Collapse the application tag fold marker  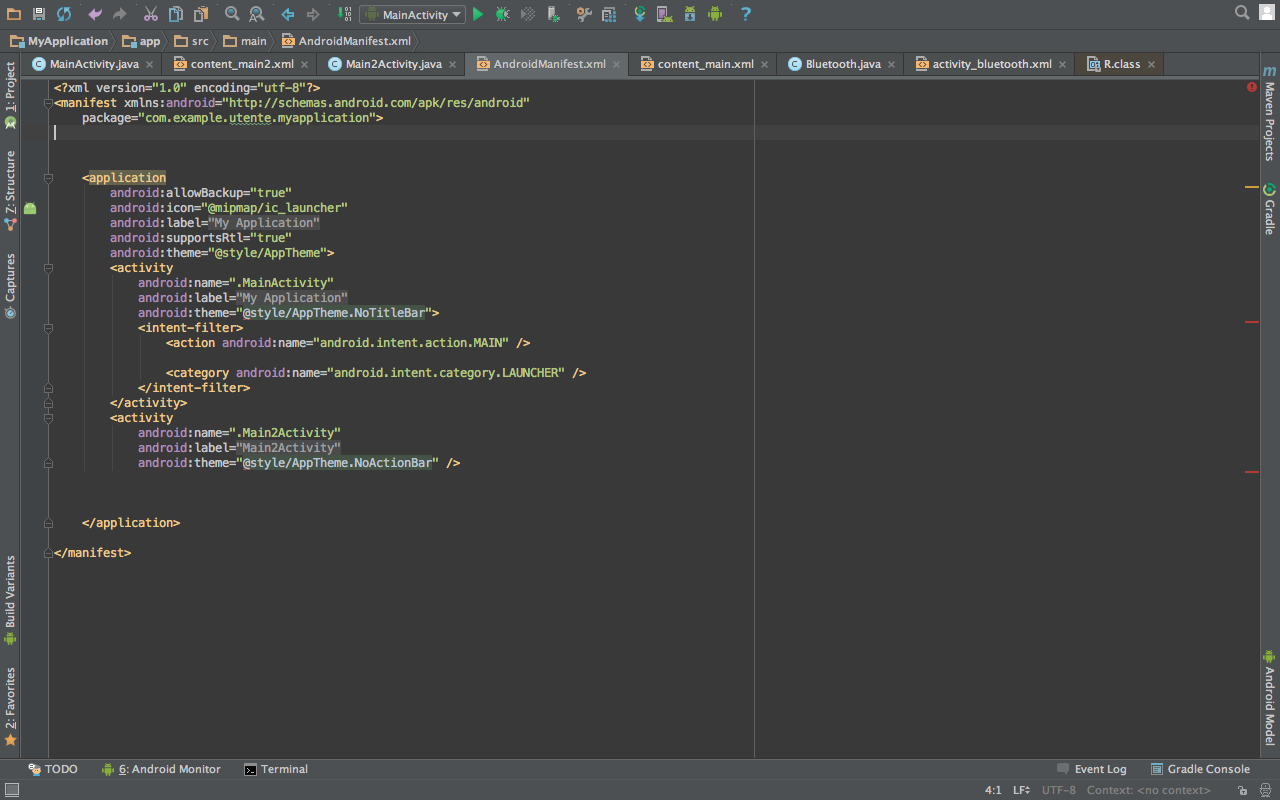click(x=48, y=178)
